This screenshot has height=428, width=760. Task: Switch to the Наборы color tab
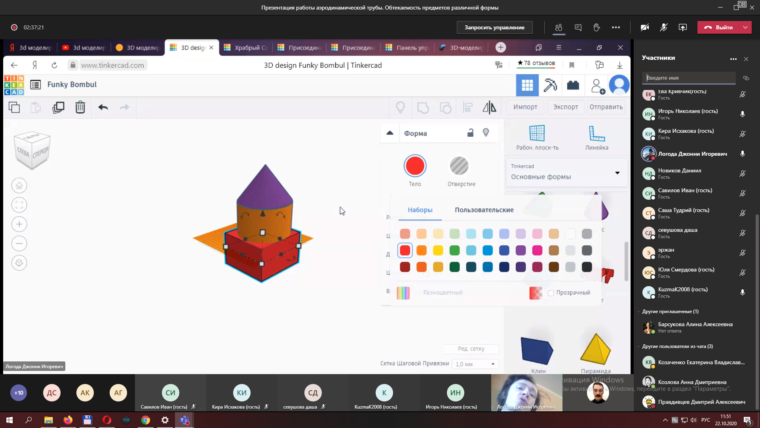tap(420, 210)
